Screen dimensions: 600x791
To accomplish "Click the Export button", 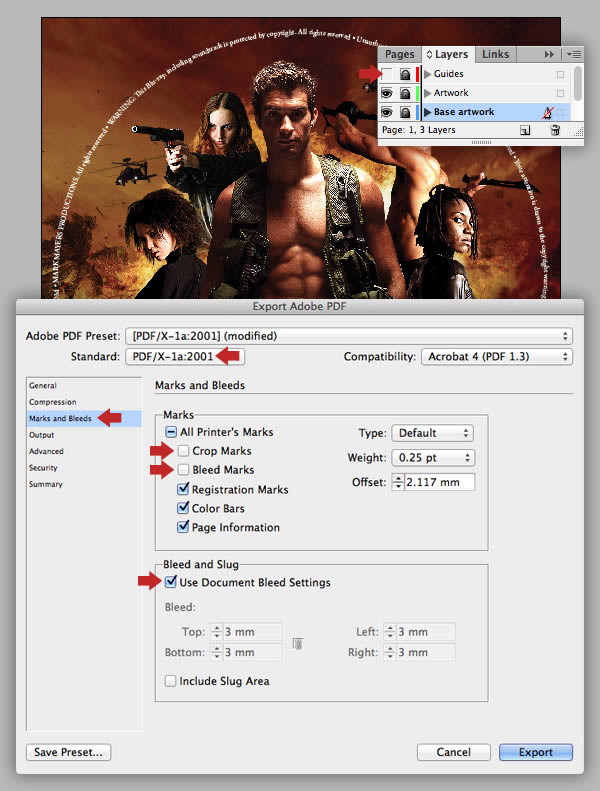I will pyautogui.click(x=536, y=752).
